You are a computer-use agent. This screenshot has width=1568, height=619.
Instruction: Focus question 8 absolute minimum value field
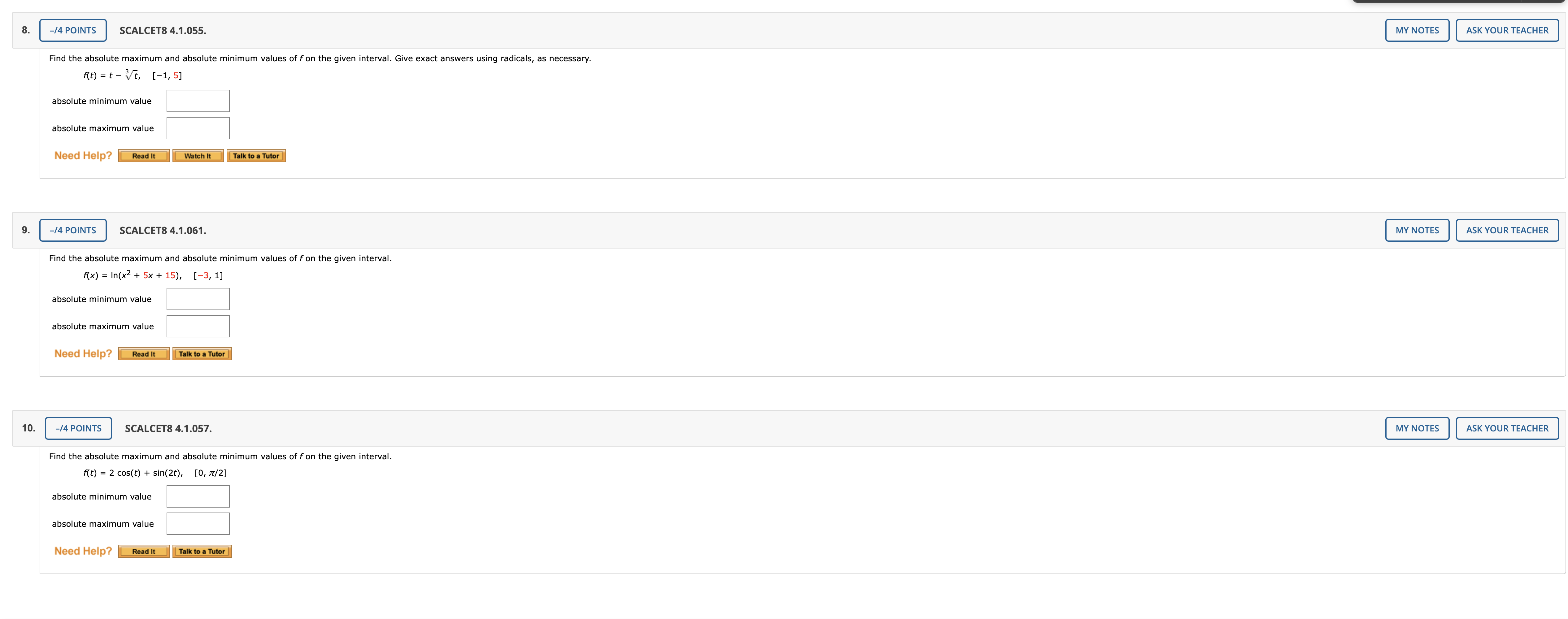click(198, 101)
